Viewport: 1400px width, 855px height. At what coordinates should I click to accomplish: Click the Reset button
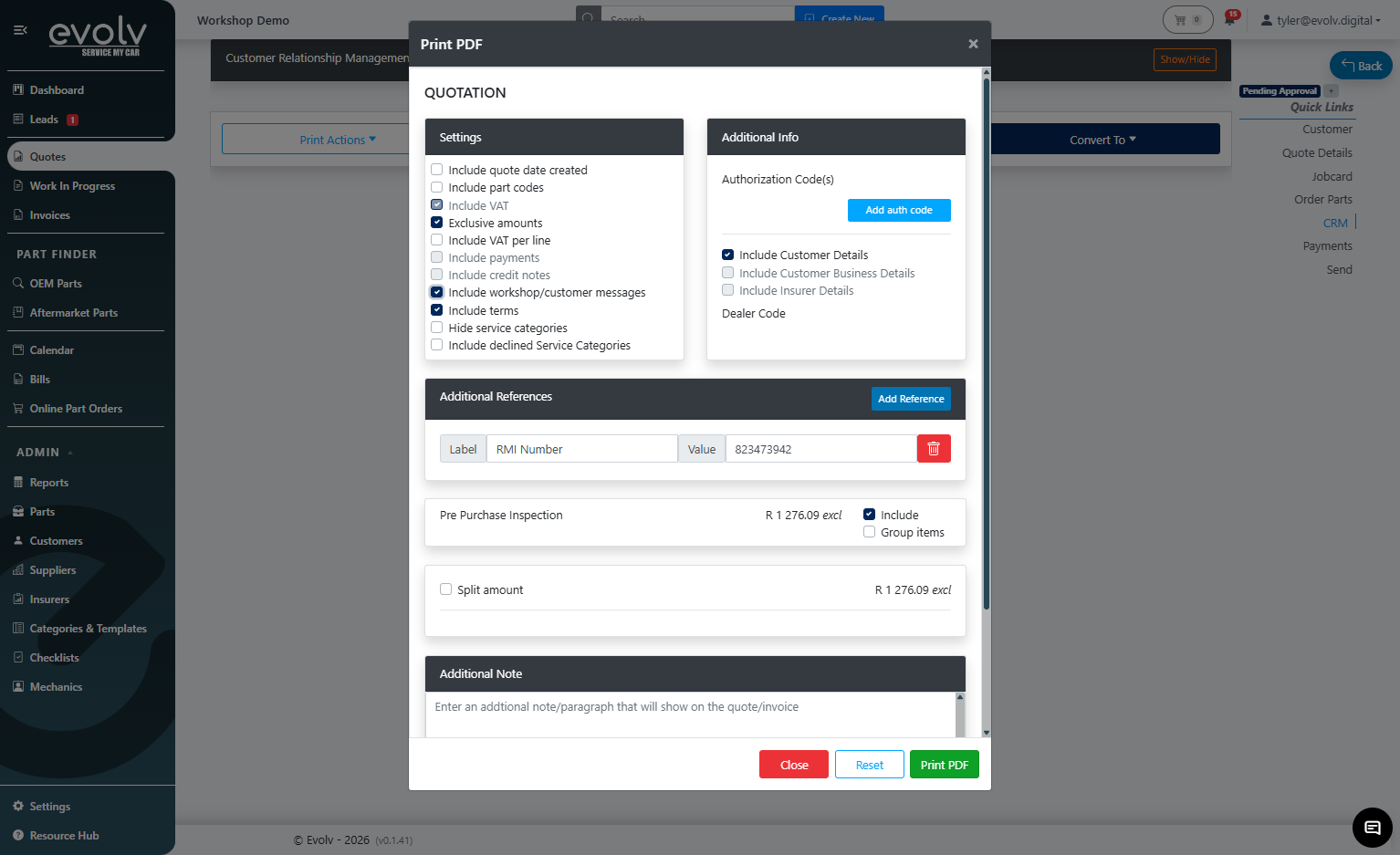(x=870, y=765)
